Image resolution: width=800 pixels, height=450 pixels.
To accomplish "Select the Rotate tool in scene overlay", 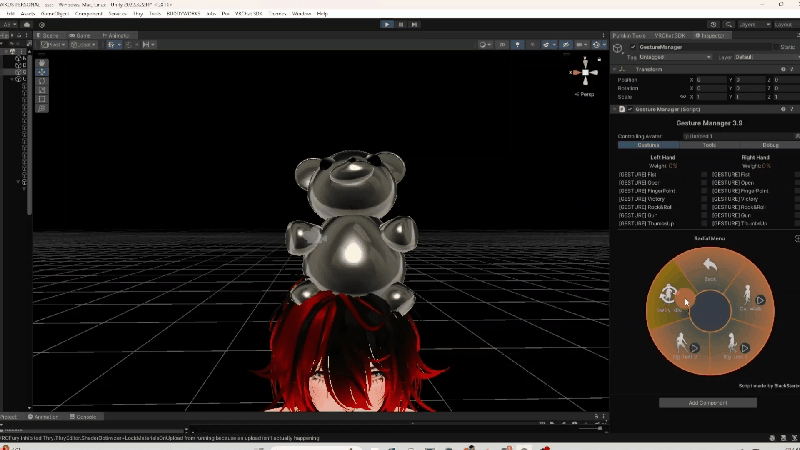I will (x=42, y=81).
